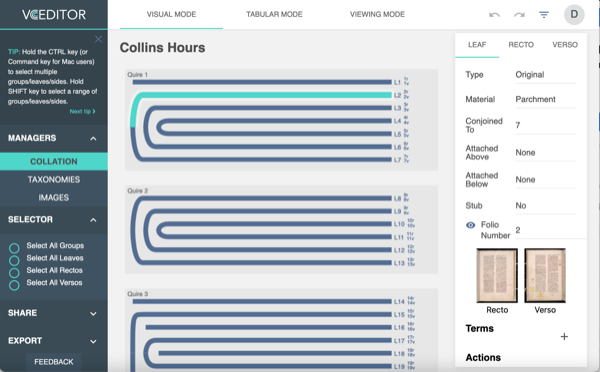This screenshot has height=372, width=600.
Task: Click the VCEditor logo
Action: pos(54,15)
